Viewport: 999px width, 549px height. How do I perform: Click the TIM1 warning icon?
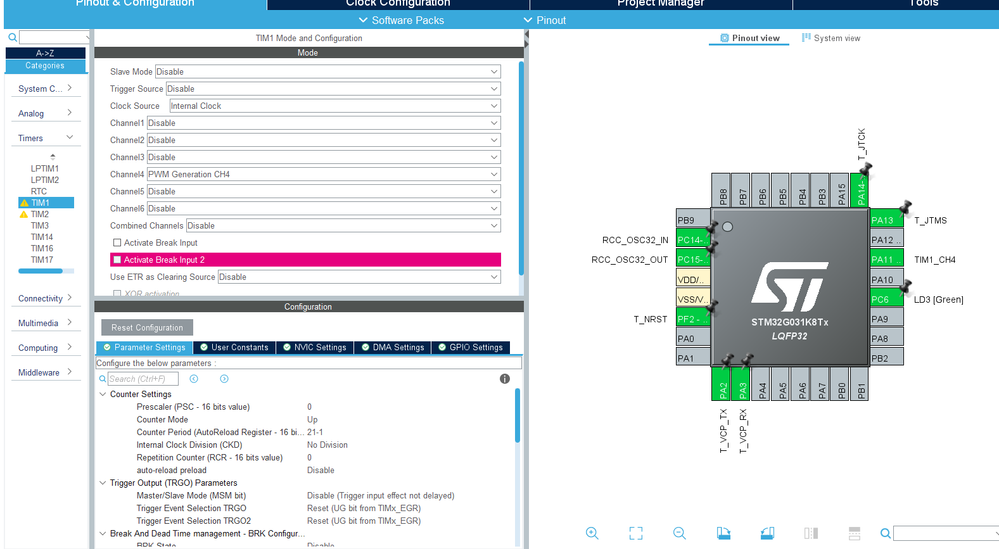click(x=24, y=203)
